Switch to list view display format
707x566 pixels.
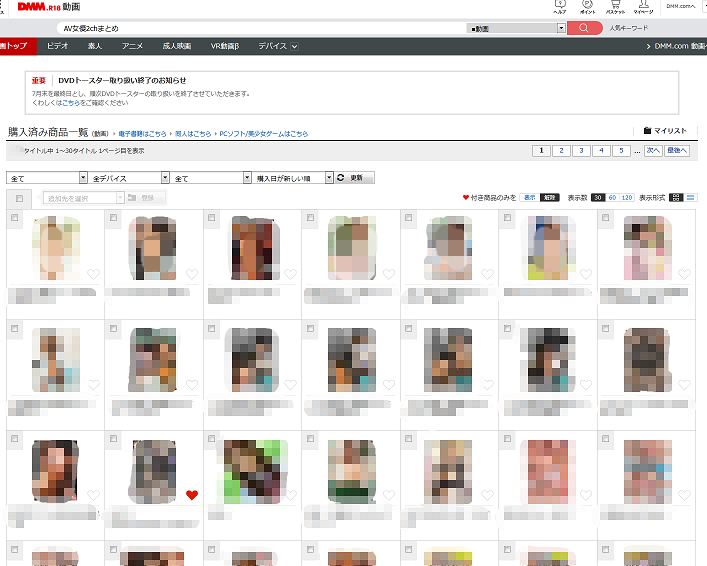click(691, 198)
